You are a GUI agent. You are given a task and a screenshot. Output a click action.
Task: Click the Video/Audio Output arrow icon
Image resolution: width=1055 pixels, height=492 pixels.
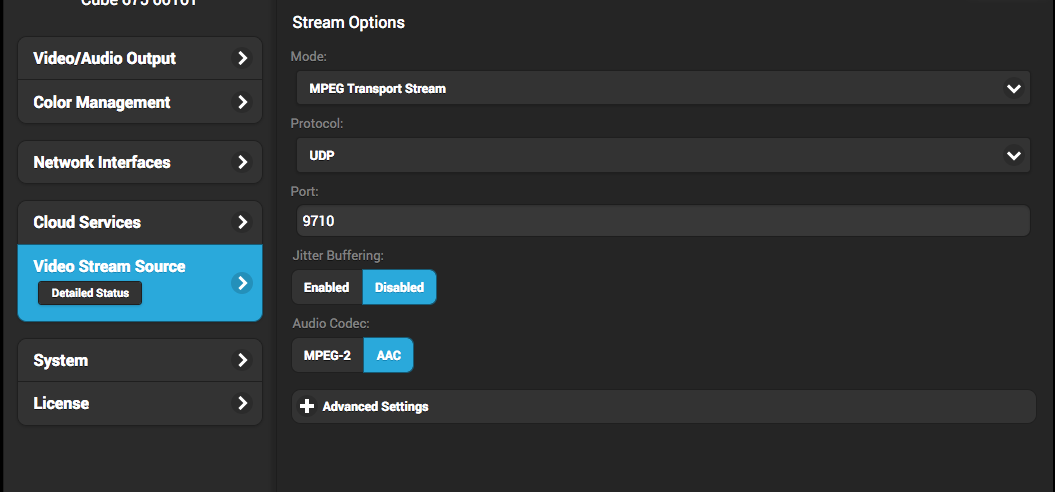[242, 59]
